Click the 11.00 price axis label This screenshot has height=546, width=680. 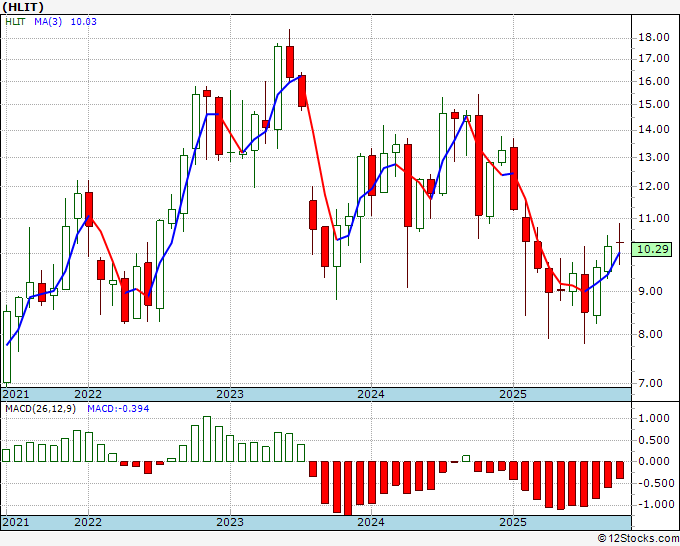(654, 218)
